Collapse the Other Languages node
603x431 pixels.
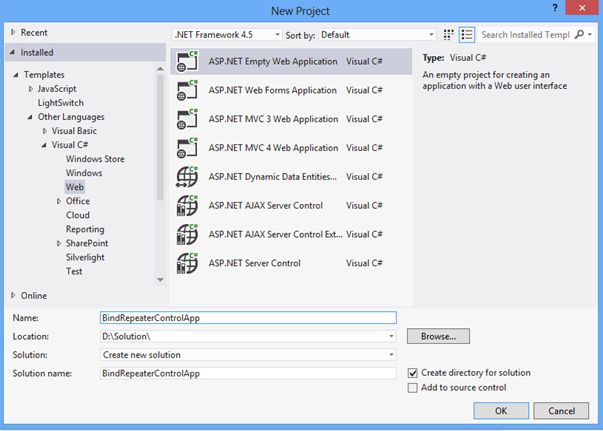[30, 117]
